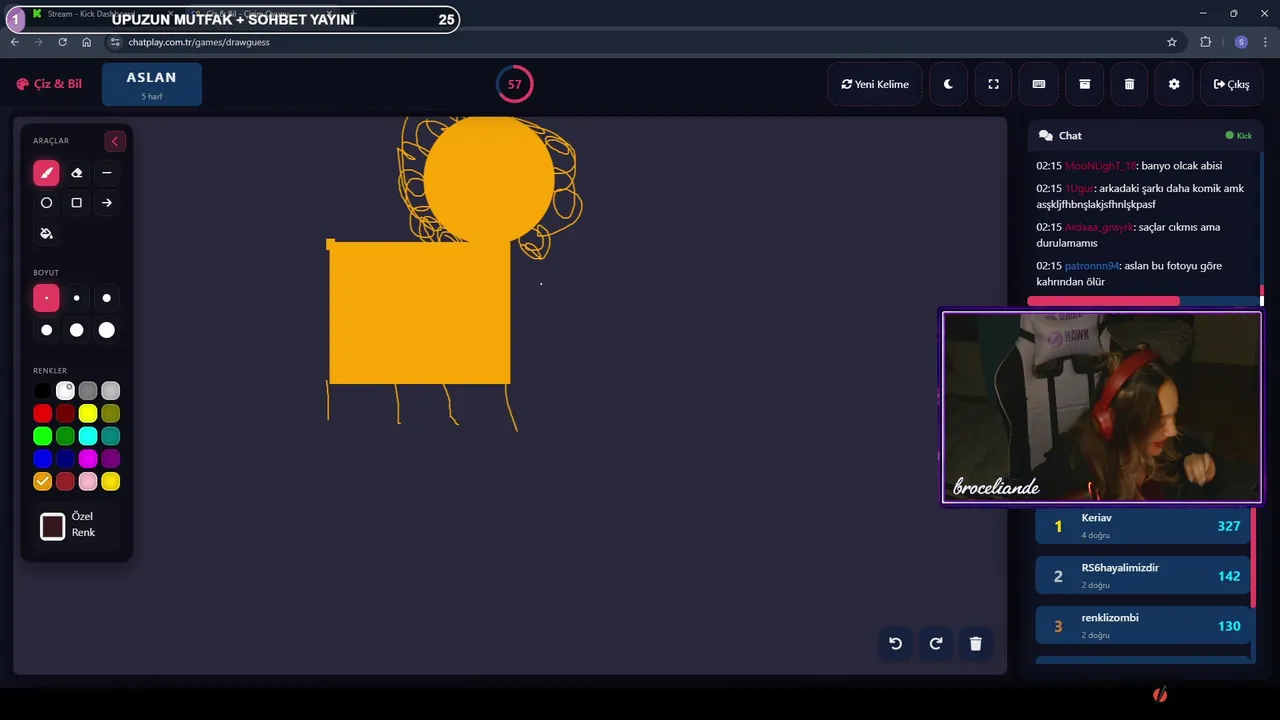Screen dimensions: 1280x720
Task: Pick the teal color swatch
Action: point(111,436)
